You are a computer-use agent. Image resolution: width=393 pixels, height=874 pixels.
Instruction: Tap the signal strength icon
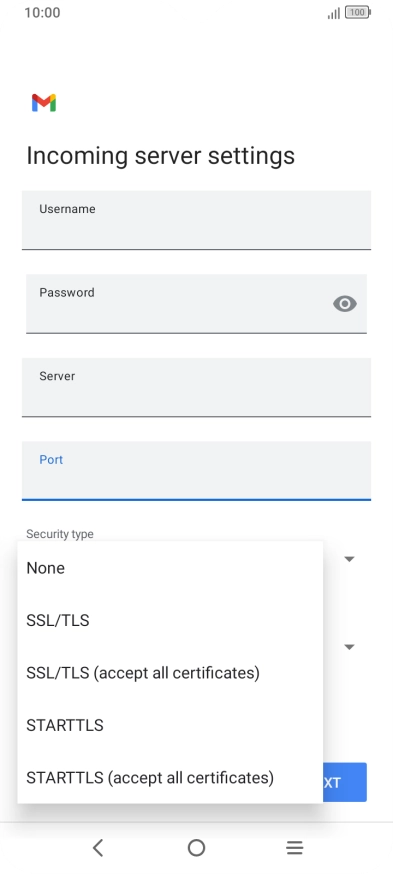click(333, 13)
